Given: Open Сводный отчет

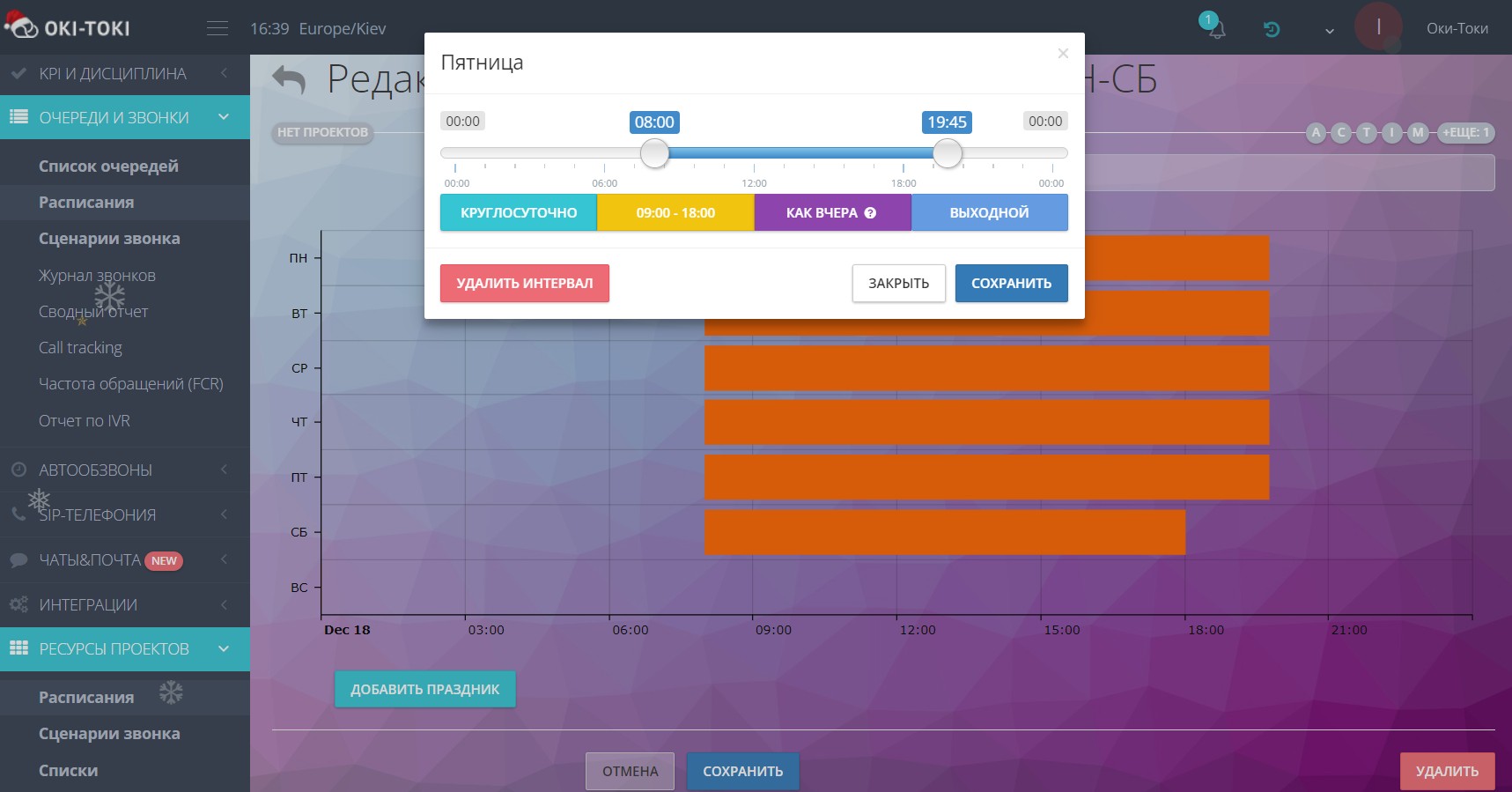Looking at the screenshot, I should click(93, 311).
